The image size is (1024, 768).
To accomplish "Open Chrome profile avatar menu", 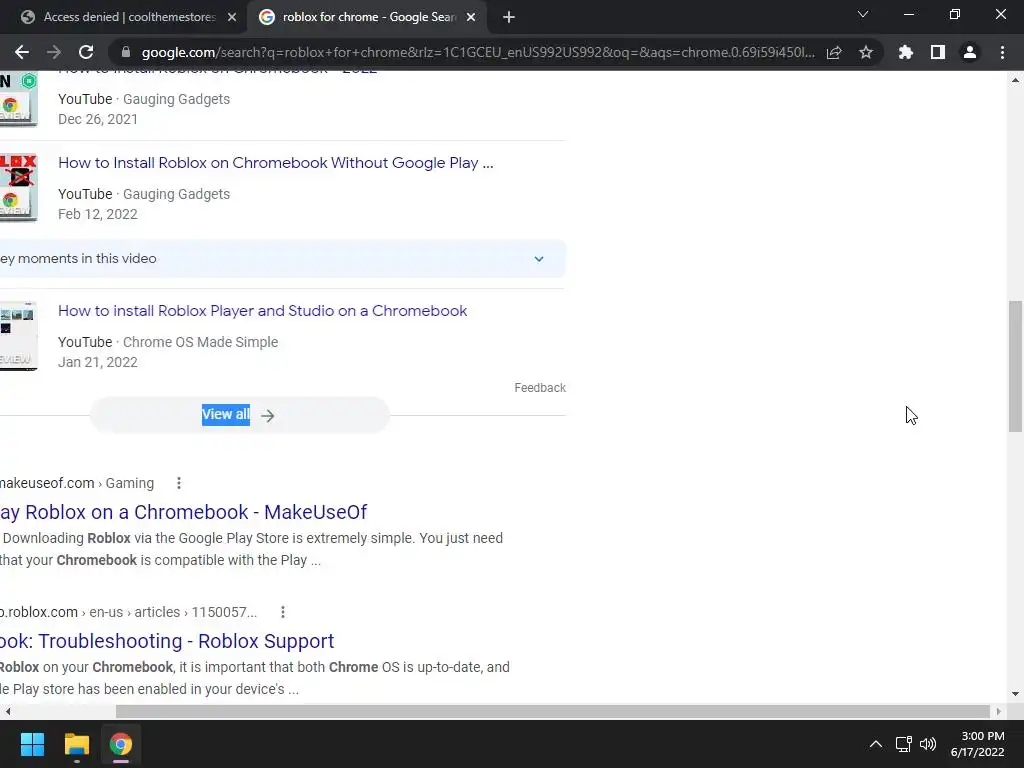I will 970,52.
